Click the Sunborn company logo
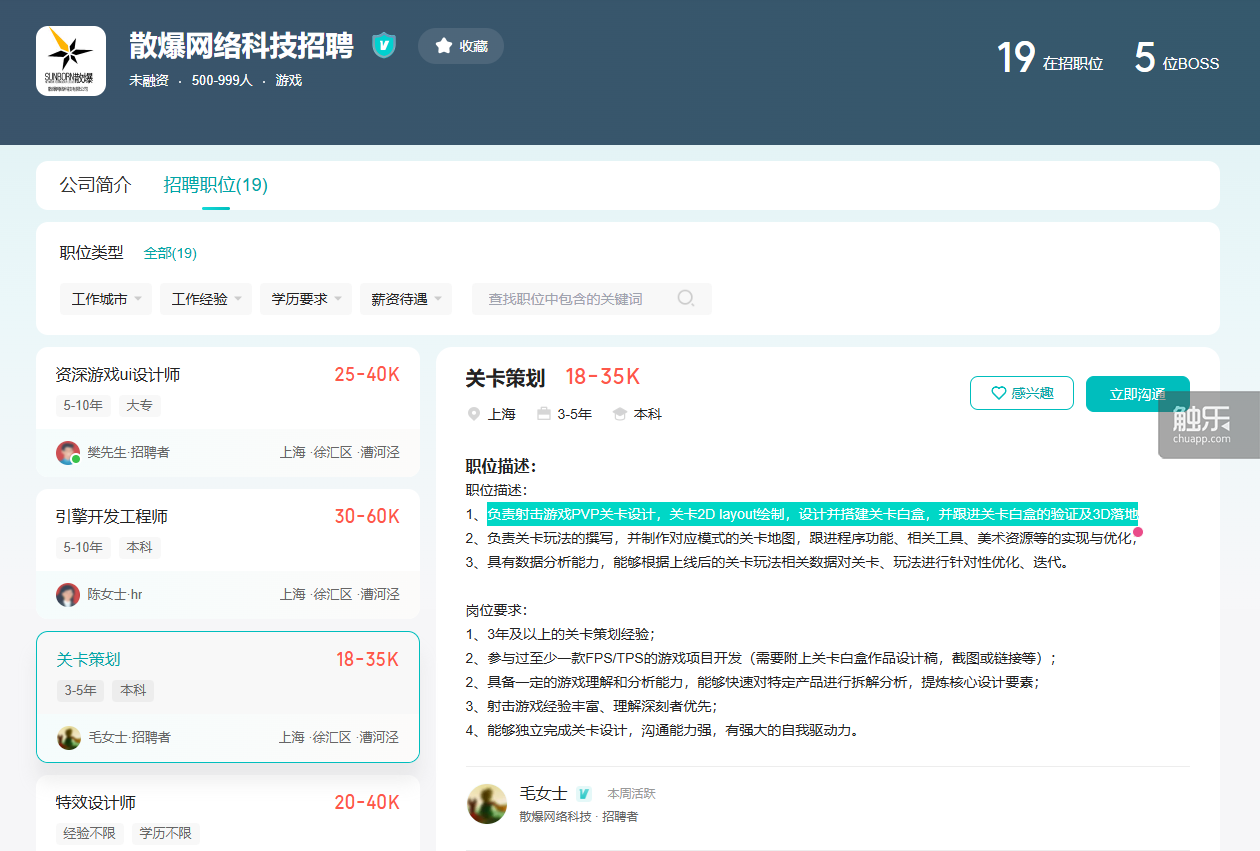This screenshot has height=851, width=1260. pos(71,61)
